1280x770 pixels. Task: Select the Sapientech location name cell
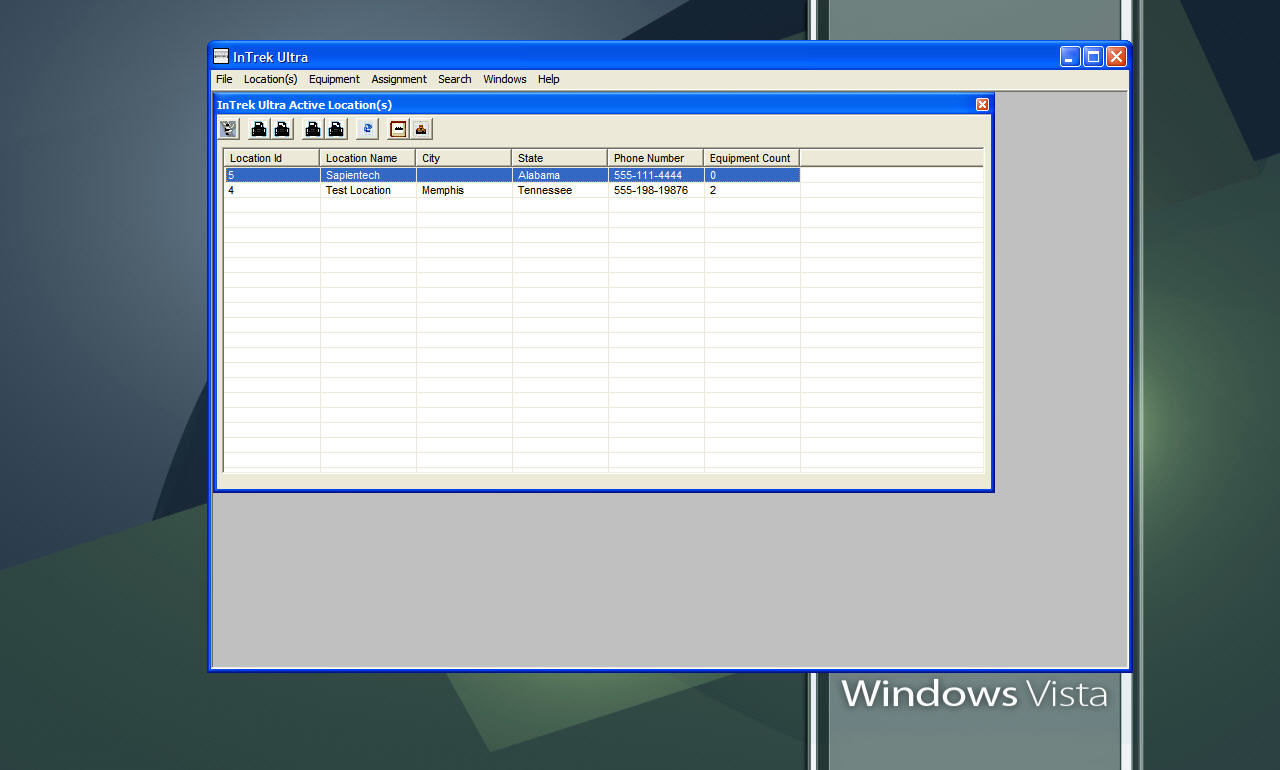point(368,175)
